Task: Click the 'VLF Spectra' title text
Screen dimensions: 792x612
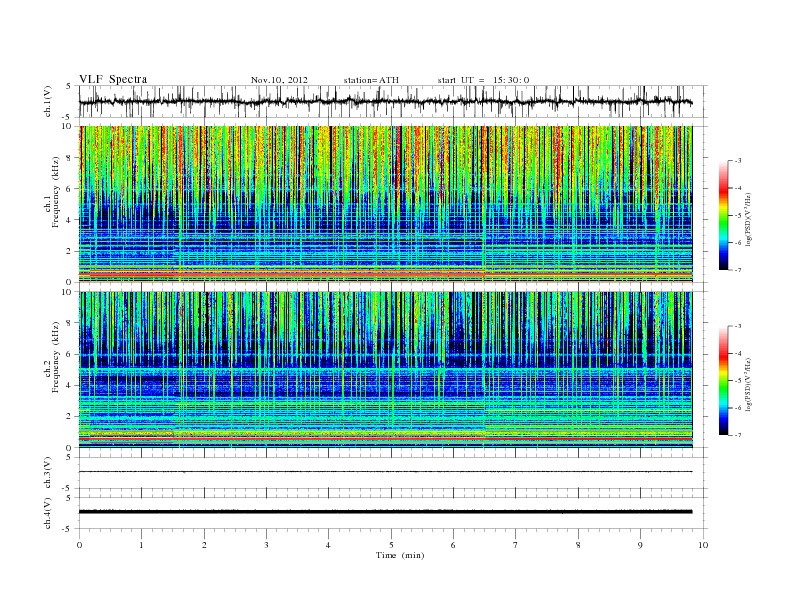Action: point(113,79)
